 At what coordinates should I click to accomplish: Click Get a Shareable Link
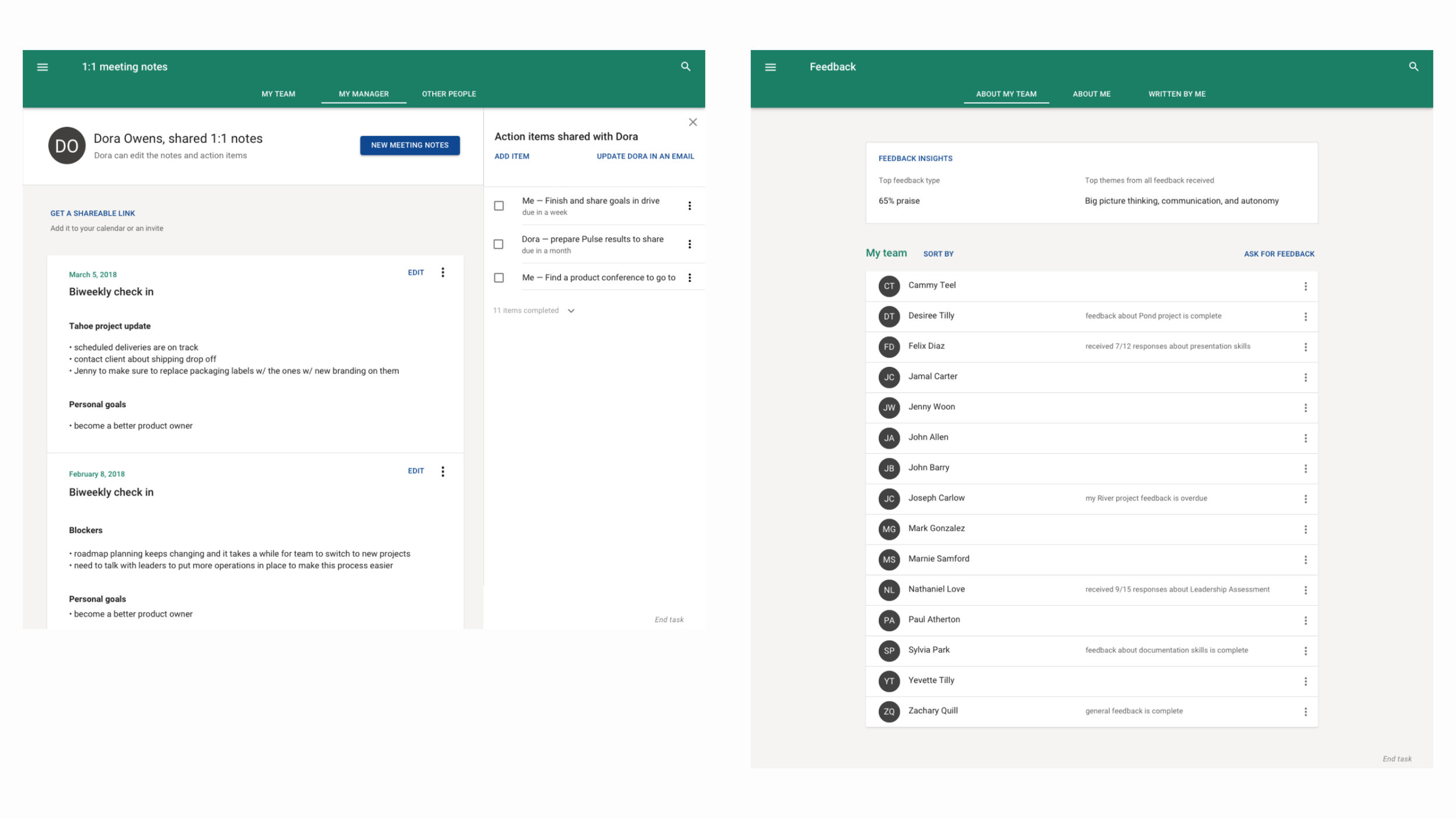pos(93,213)
